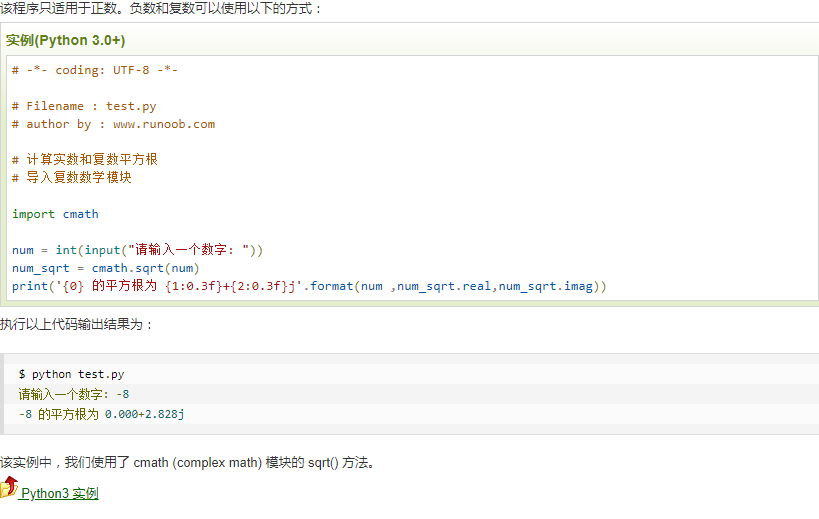Click the "实例(Python 3.0+)" heading
Screen dimensions: 819x519
[x=66, y=40]
